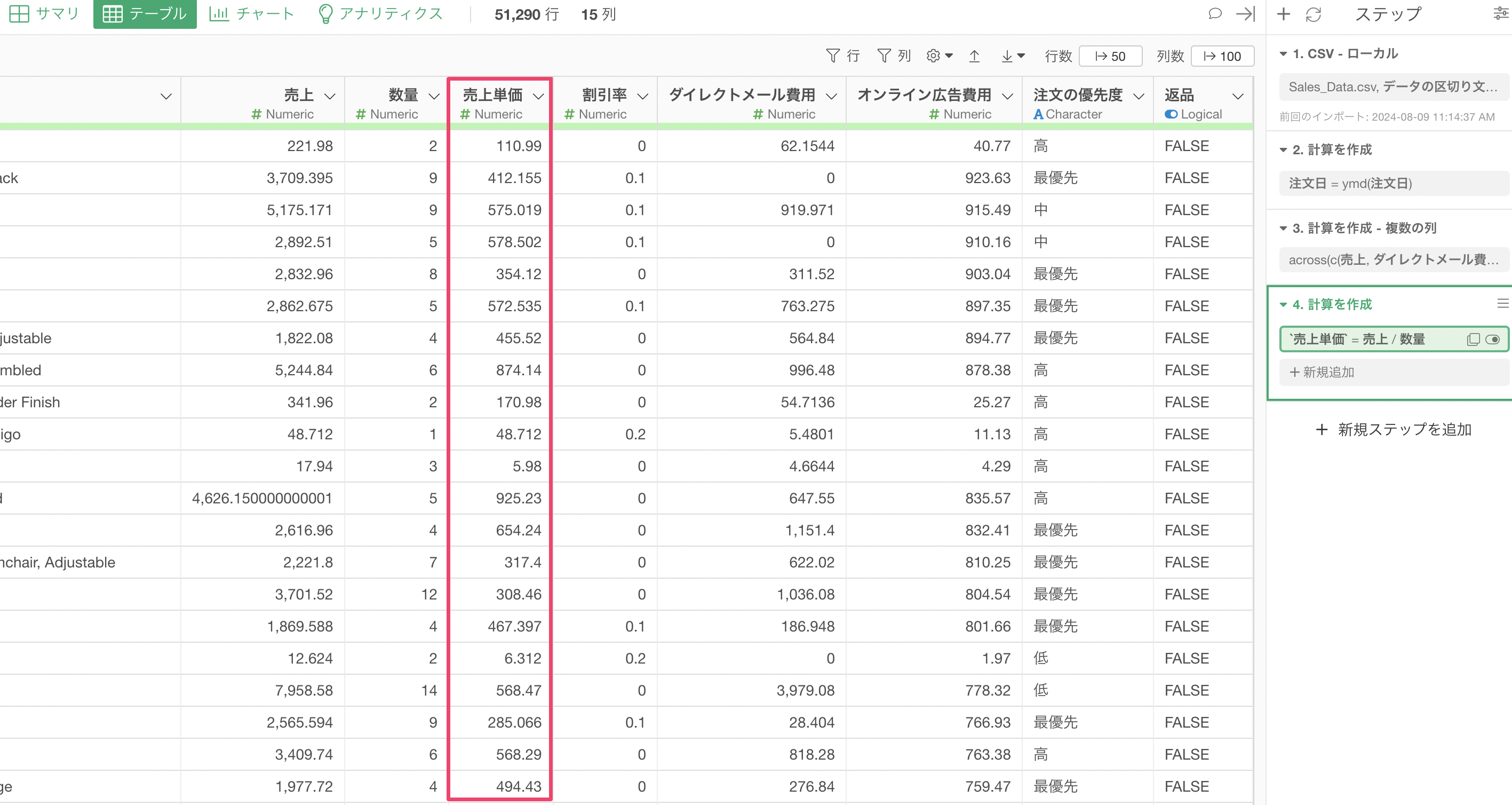This screenshot has width=1512, height=805.
Task: Switch to the サマリ view tab
Action: 45,13
